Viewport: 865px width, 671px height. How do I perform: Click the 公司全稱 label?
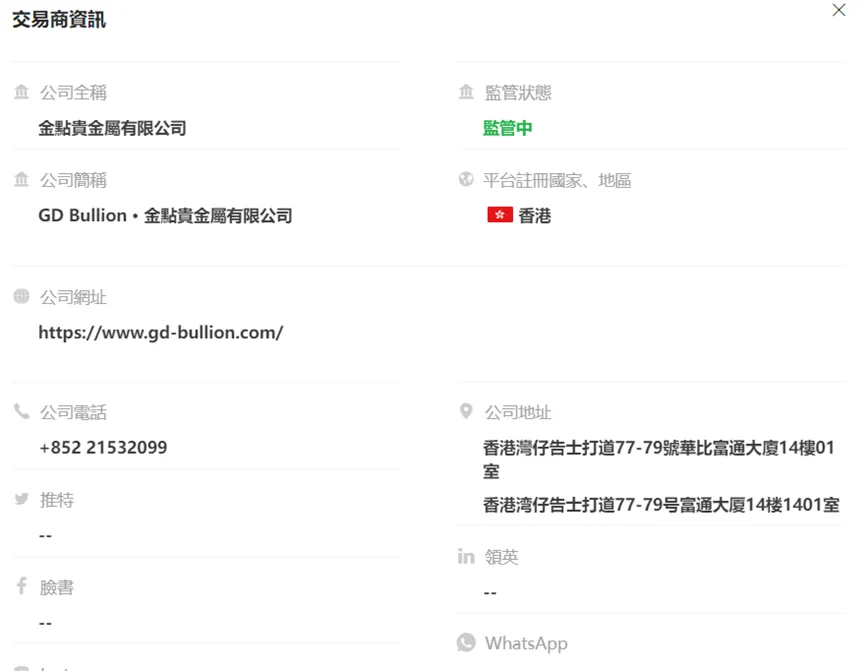[73, 92]
